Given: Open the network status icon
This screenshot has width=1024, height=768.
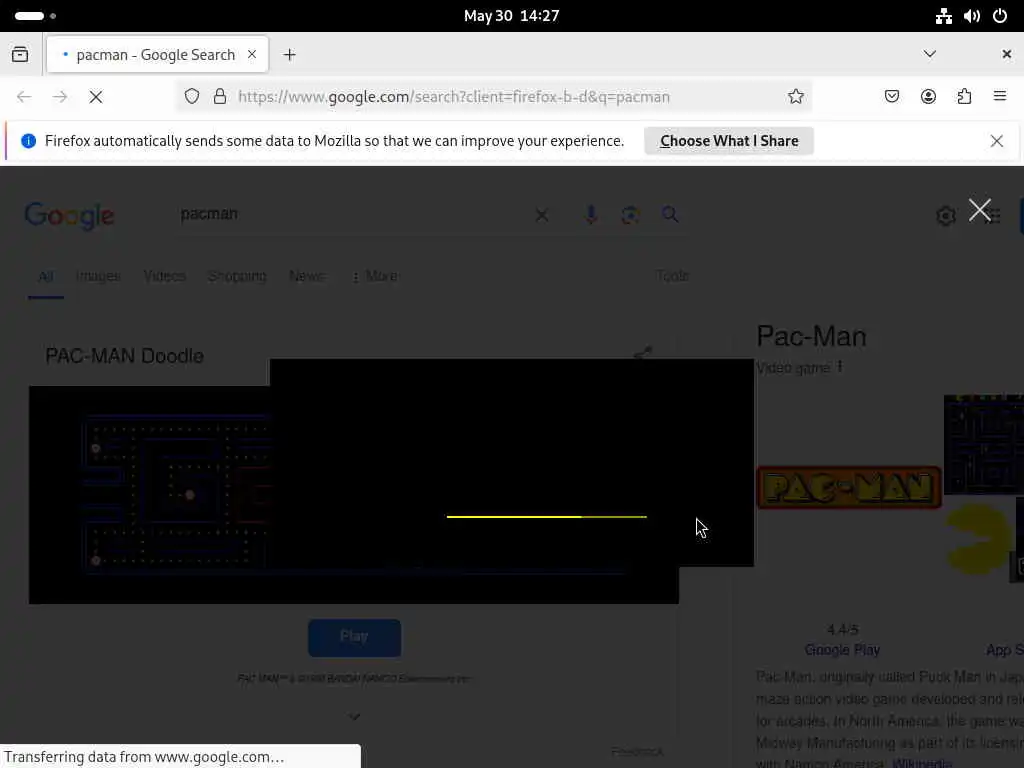Looking at the screenshot, I should (x=944, y=16).
